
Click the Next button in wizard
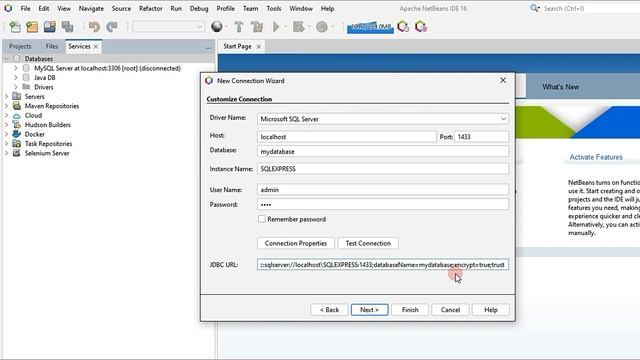coord(369,310)
